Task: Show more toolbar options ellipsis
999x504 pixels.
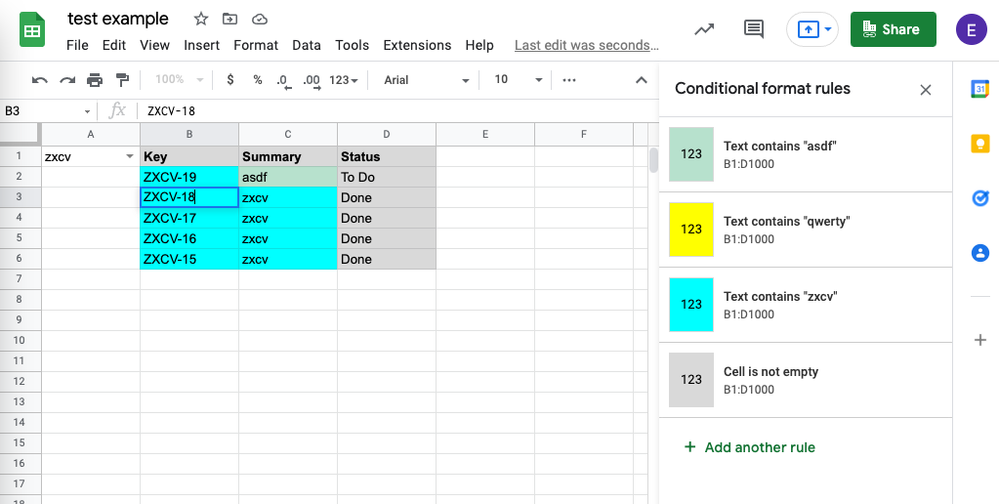Action: 569,80
